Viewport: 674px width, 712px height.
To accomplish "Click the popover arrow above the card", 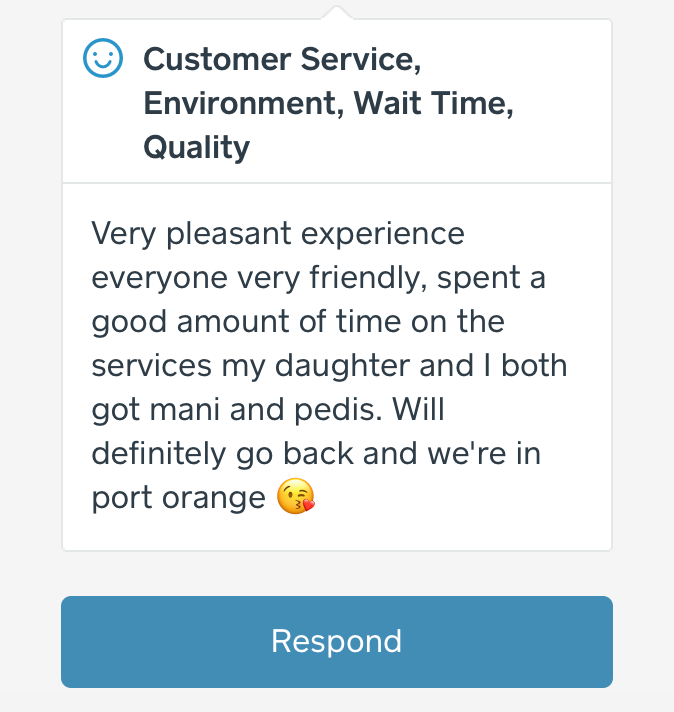I will coord(337,12).
